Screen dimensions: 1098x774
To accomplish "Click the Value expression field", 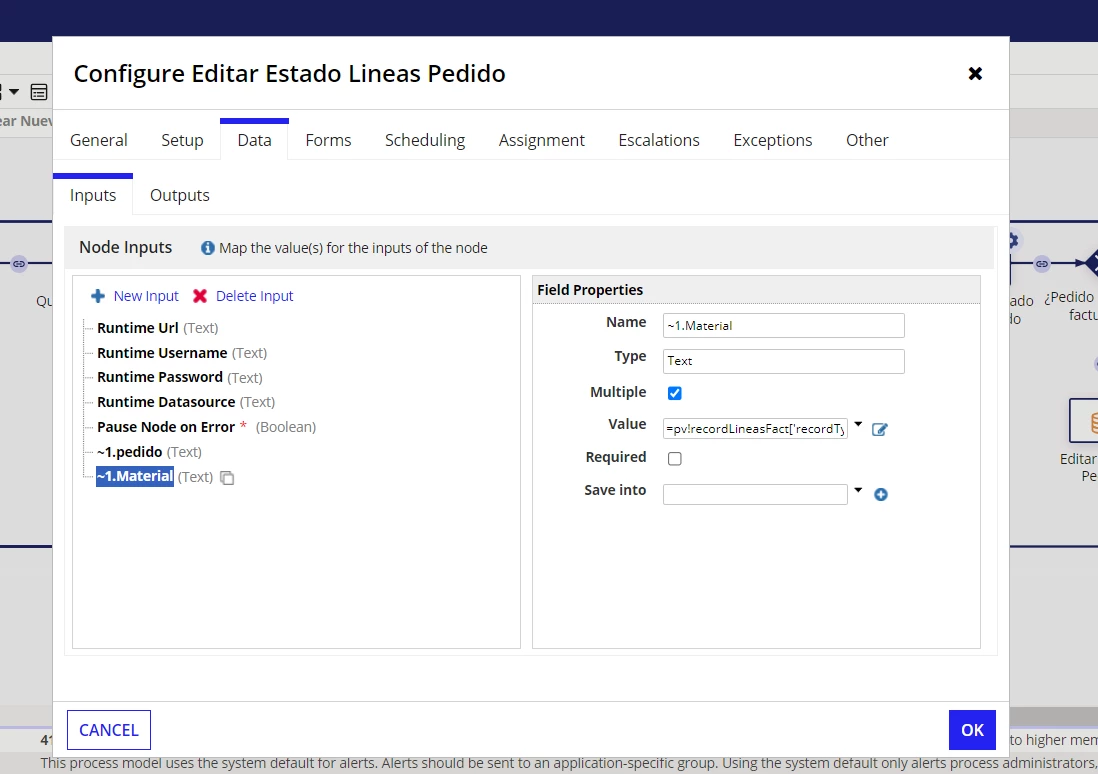I will click(x=755, y=429).
